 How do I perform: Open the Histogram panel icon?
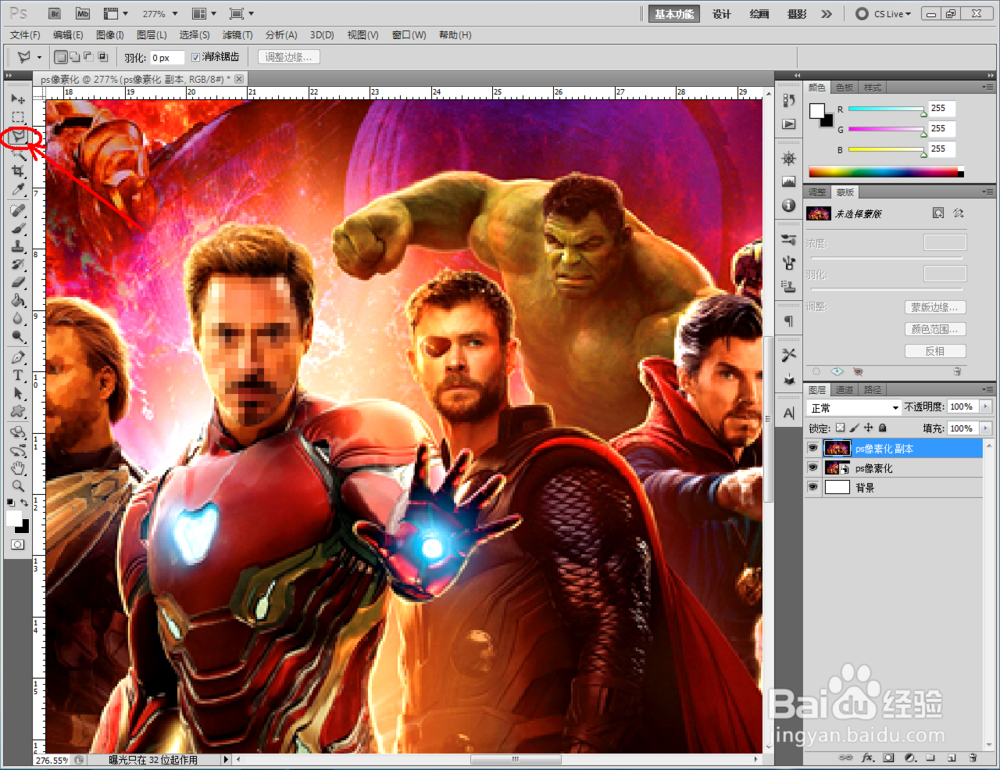789,182
